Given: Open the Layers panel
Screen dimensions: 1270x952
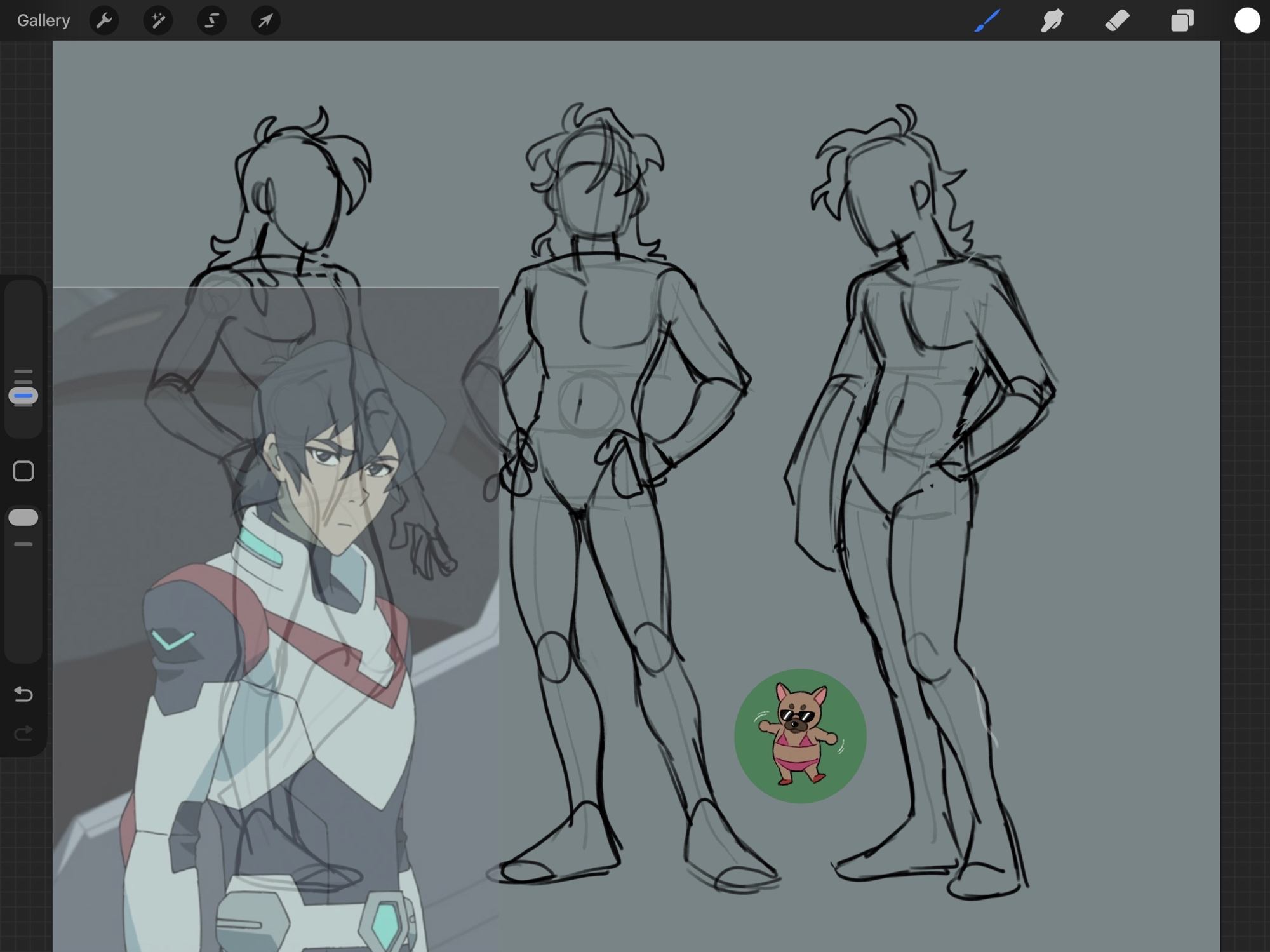Looking at the screenshot, I should 1182,20.
